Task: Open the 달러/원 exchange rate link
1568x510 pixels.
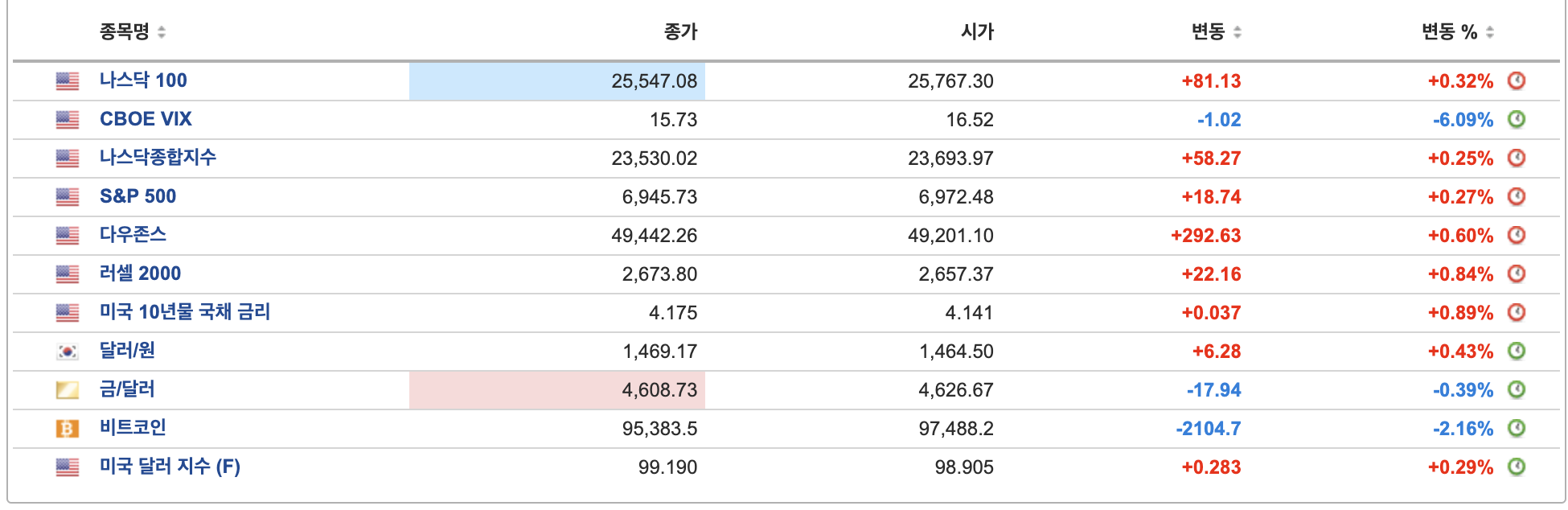Action: [127, 351]
